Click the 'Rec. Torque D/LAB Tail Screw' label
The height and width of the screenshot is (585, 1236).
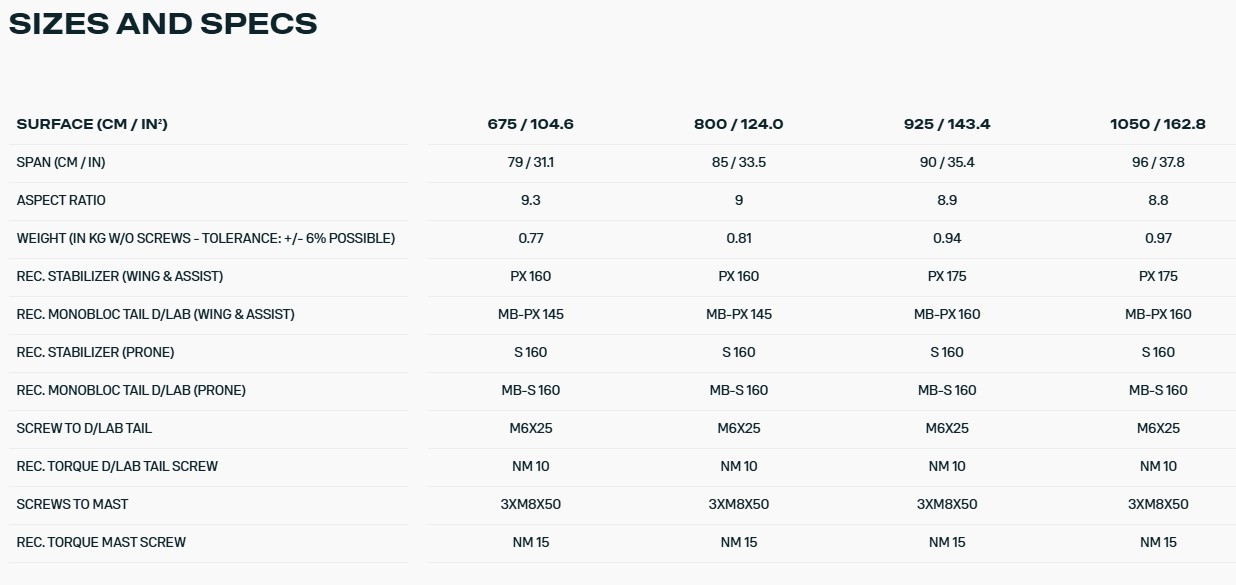(117, 466)
